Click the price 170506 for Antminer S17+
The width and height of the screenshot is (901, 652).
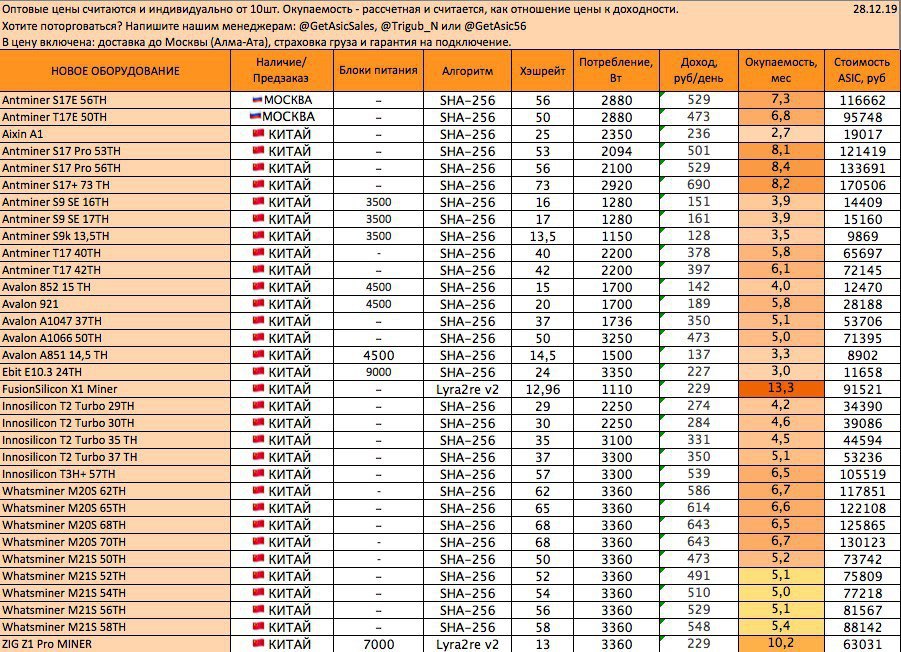(x=863, y=185)
